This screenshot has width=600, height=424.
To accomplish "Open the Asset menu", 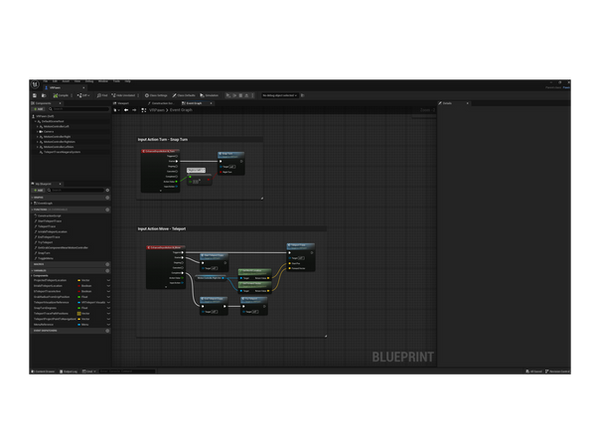I will coord(66,81).
